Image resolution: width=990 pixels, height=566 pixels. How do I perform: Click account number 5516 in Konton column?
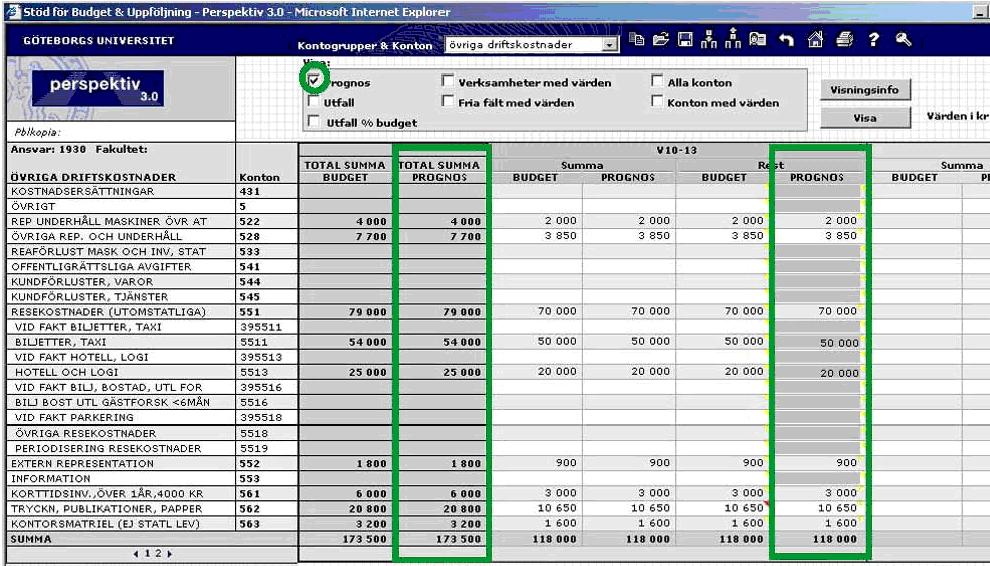[x=254, y=402]
